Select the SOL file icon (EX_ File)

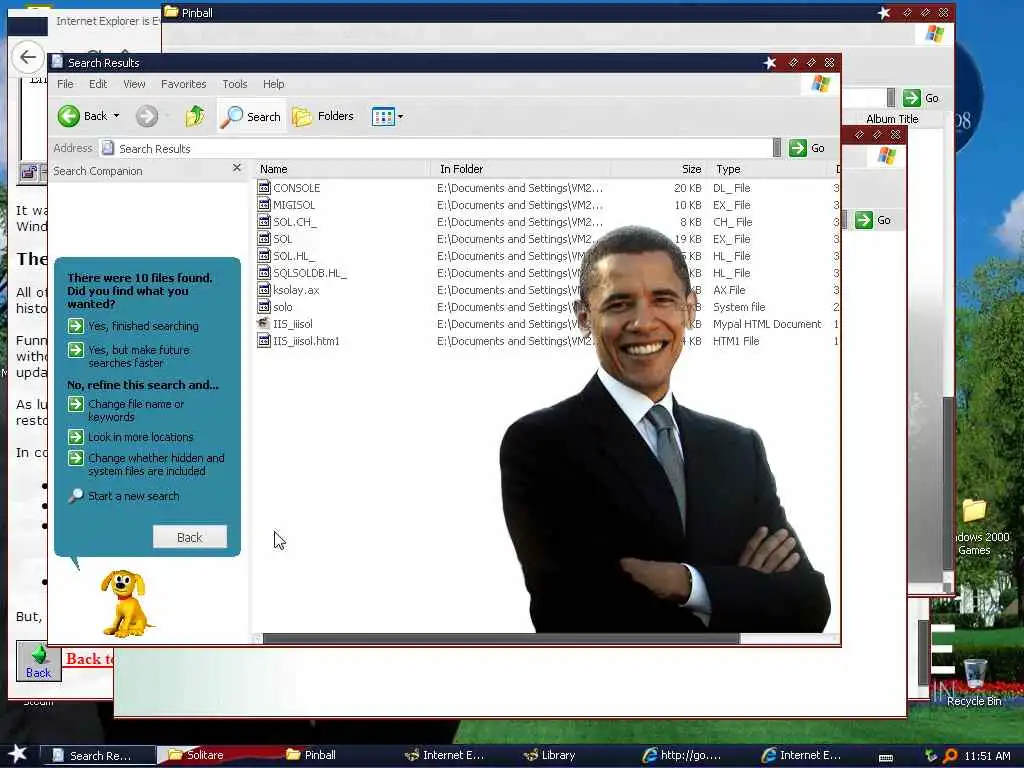click(264, 238)
